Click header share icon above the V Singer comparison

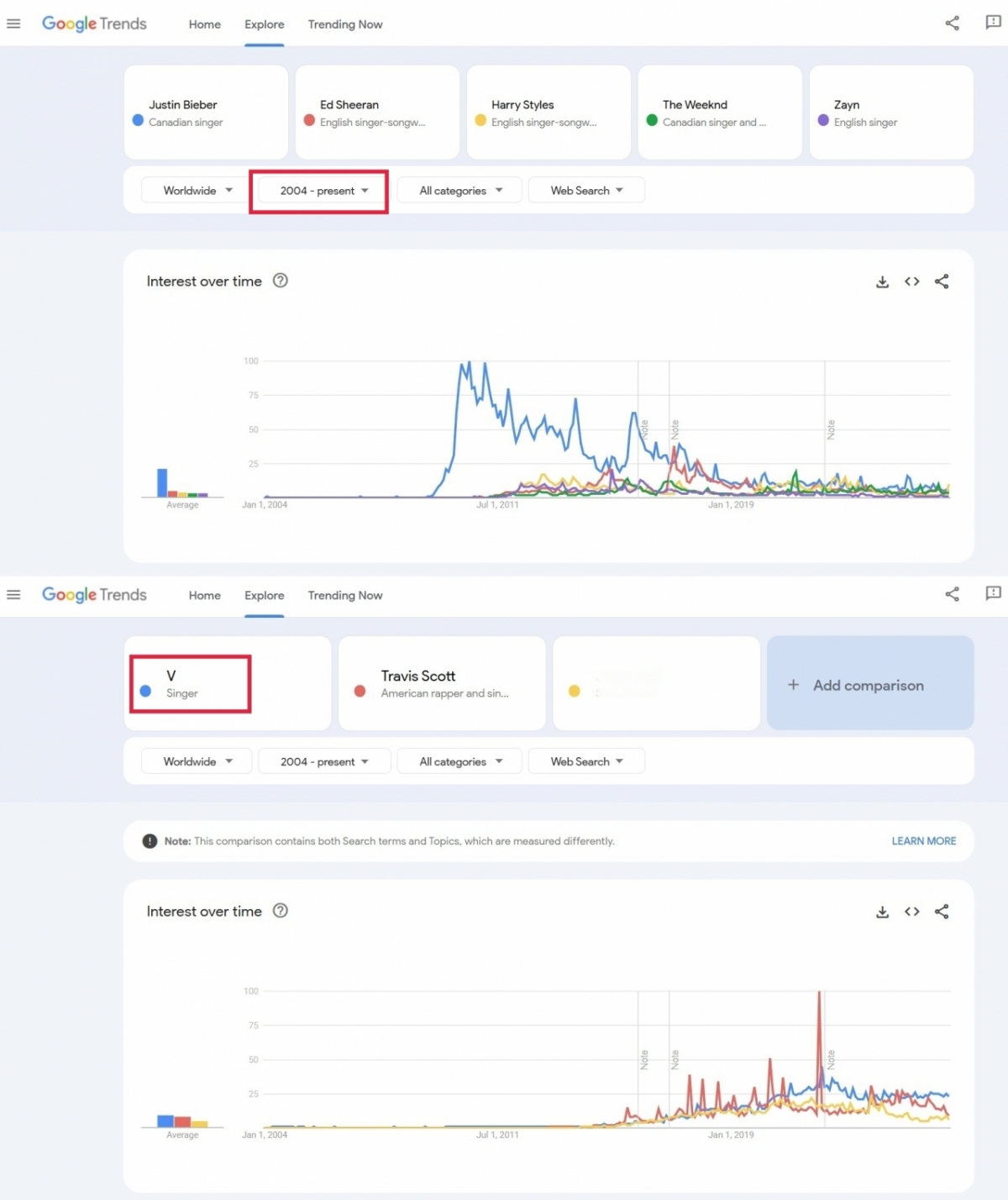(x=952, y=595)
